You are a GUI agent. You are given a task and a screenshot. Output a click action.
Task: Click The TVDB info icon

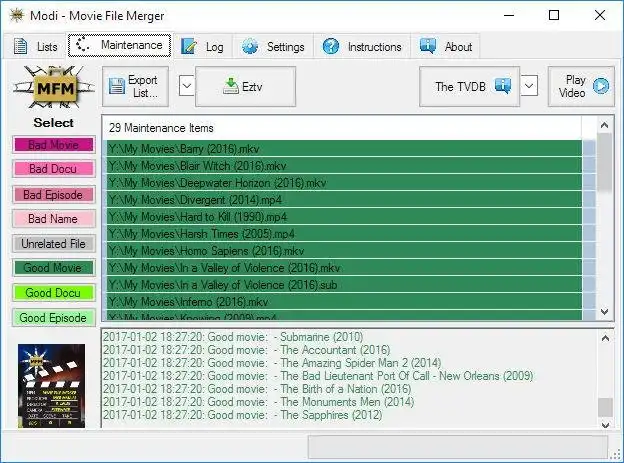503,86
